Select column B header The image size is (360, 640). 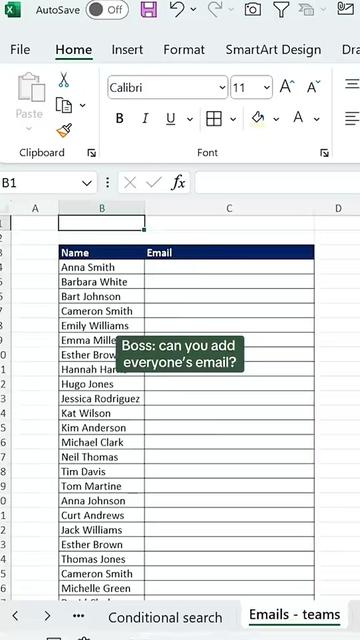[x=102, y=209]
